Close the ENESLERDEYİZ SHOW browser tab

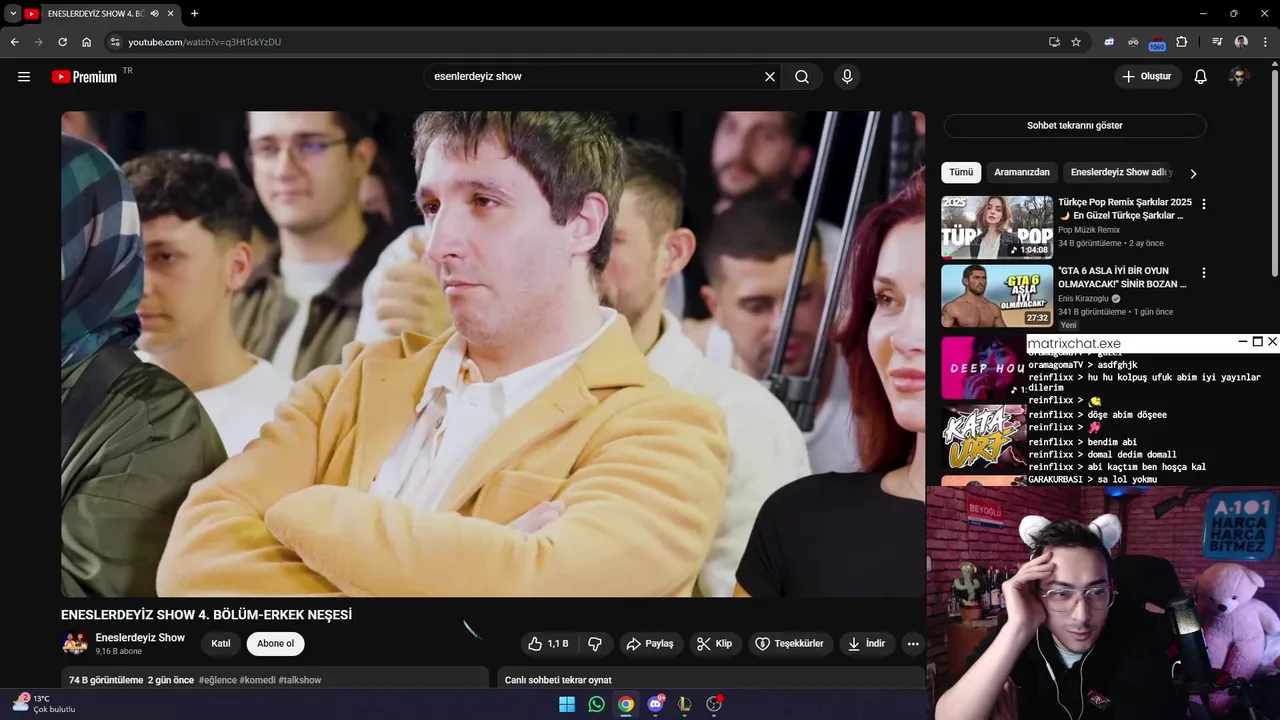pyautogui.click(x=172, y=14)
